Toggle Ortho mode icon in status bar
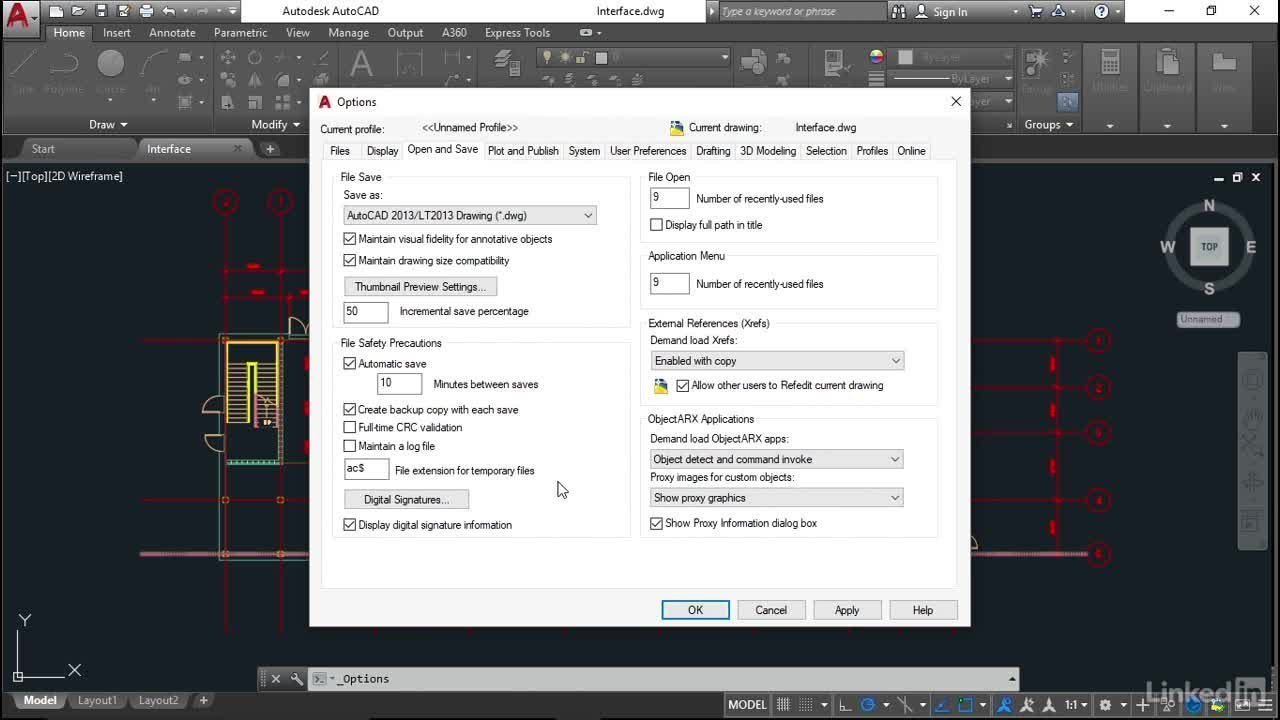Screen dimensions: 1280x720 pyautogui.click(x=845, y=704)
